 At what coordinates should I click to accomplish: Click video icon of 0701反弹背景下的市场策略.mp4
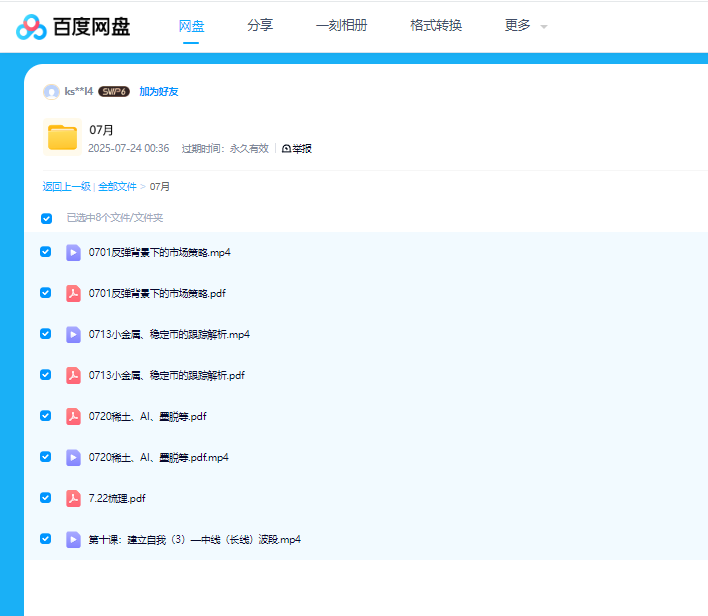[x=73, y=253]
